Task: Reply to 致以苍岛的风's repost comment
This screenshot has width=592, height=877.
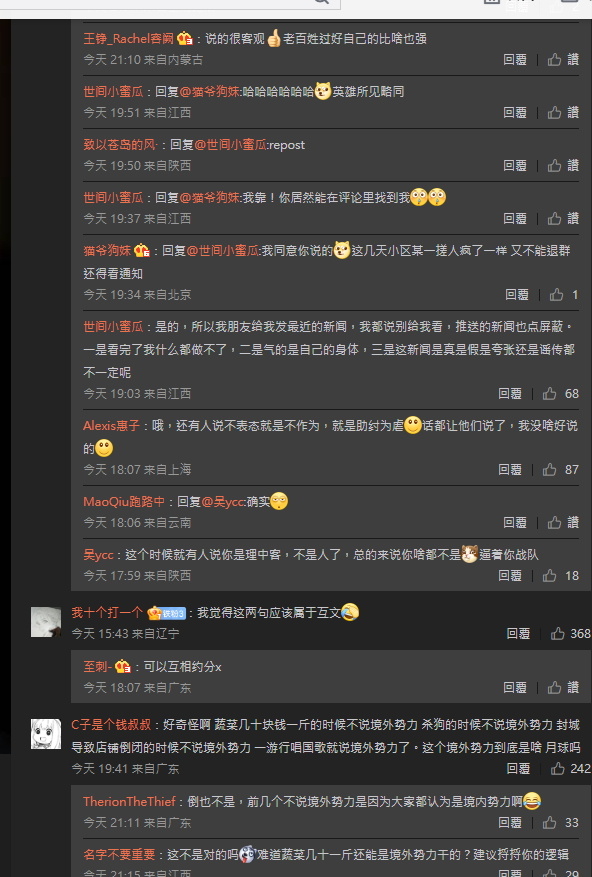Action: (x=514, y=165)
